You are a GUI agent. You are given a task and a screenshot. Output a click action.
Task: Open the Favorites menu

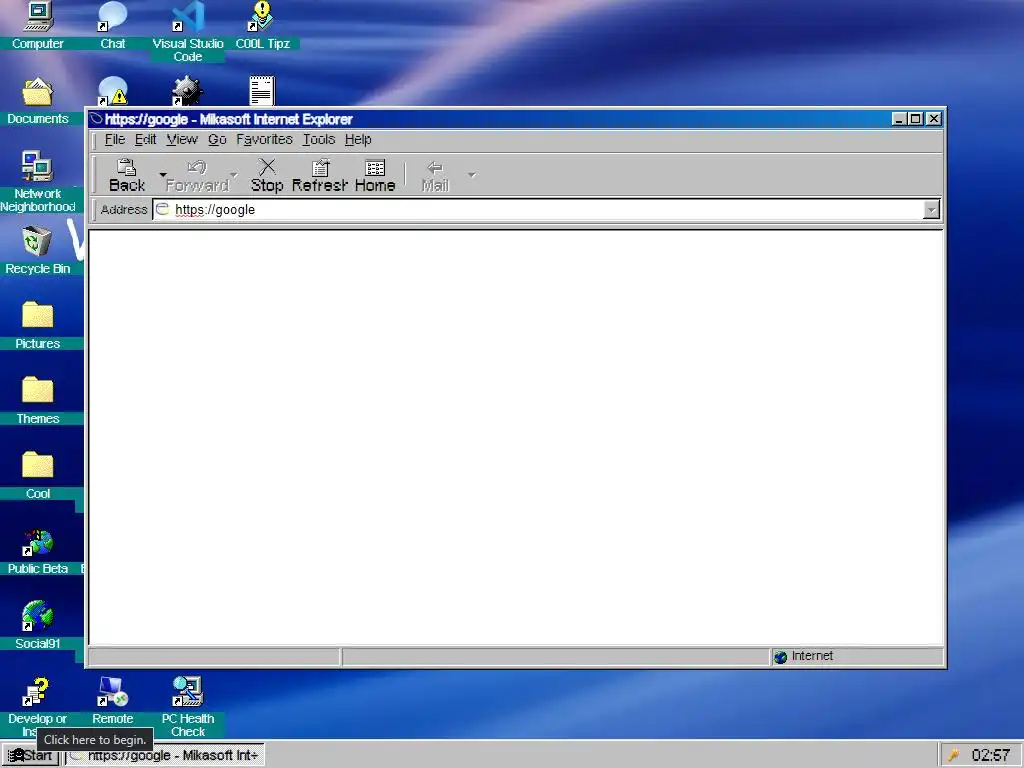tap(264, 139)
